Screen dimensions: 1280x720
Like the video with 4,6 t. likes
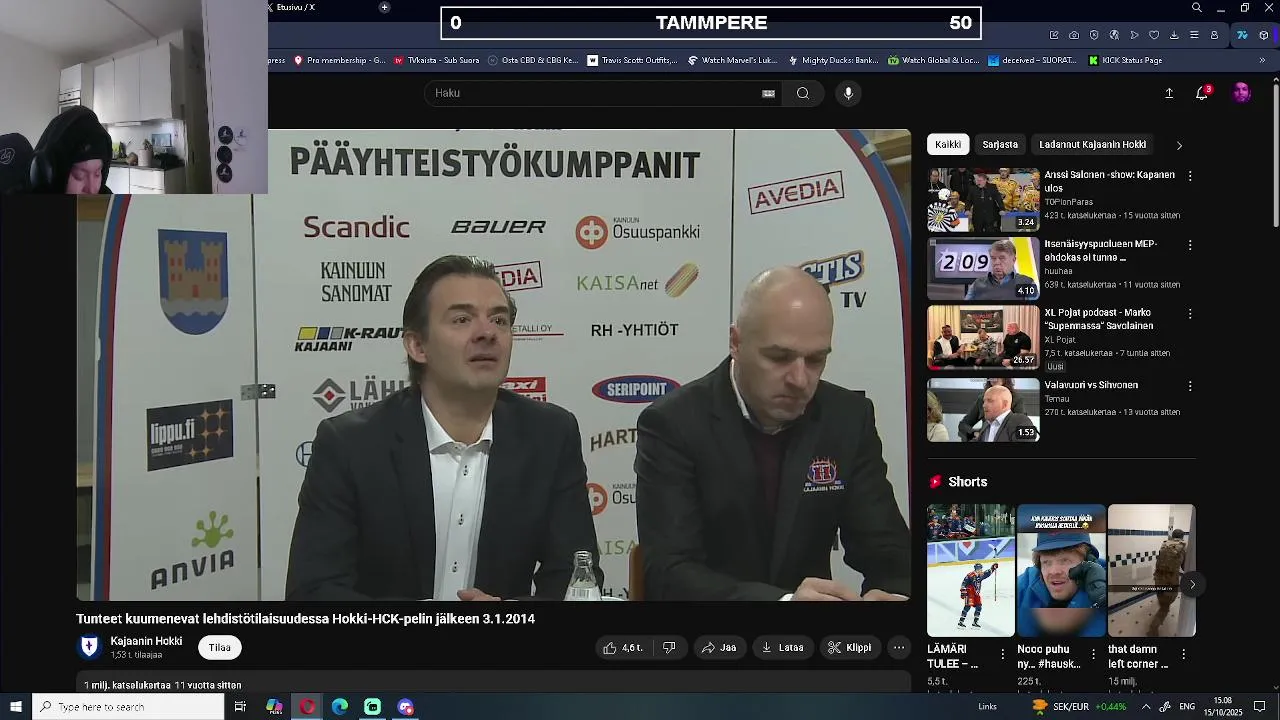pyautogui.click(x=622, y=648)
